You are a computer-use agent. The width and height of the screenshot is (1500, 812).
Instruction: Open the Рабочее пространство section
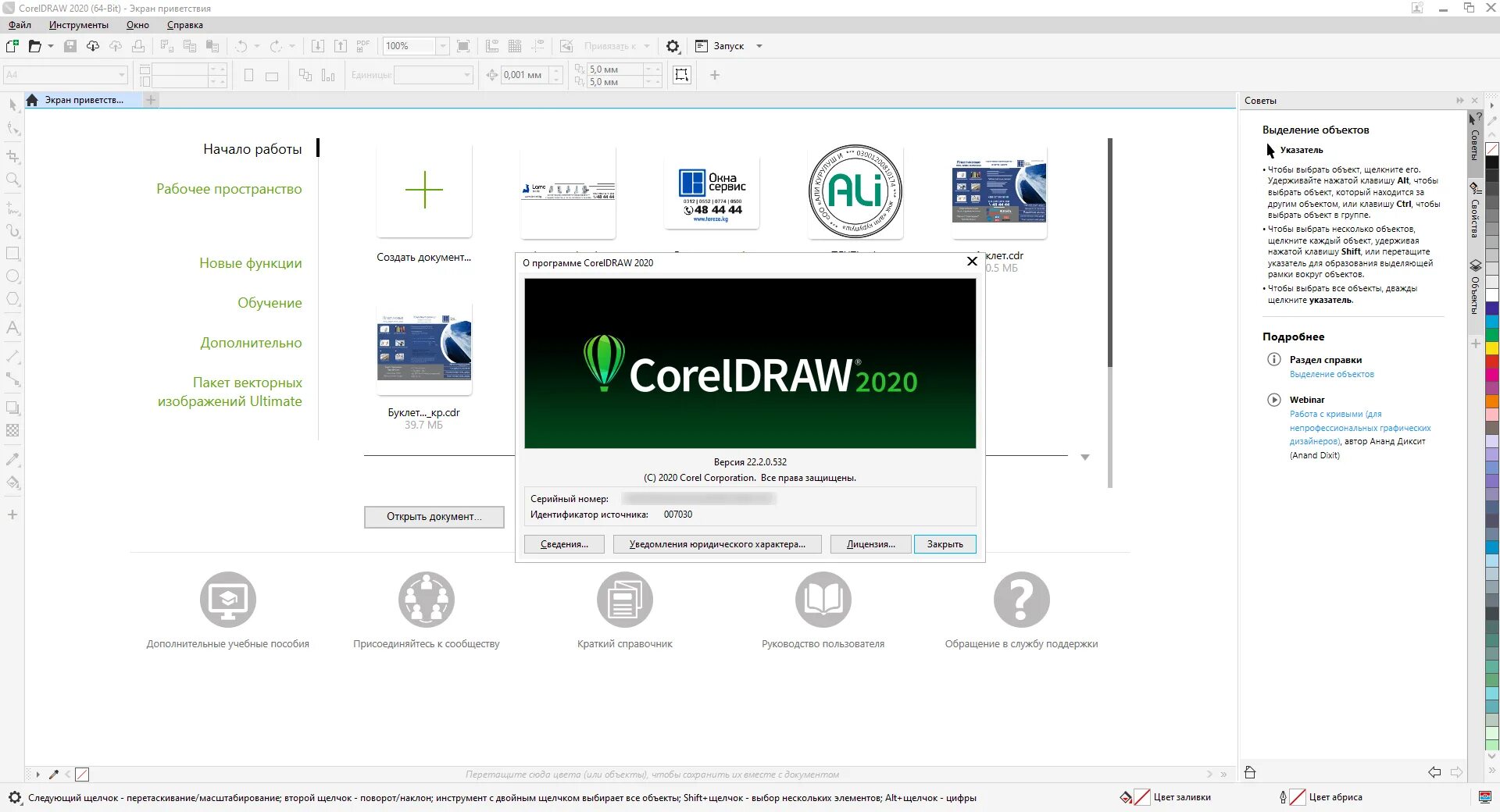pos(229,189)
